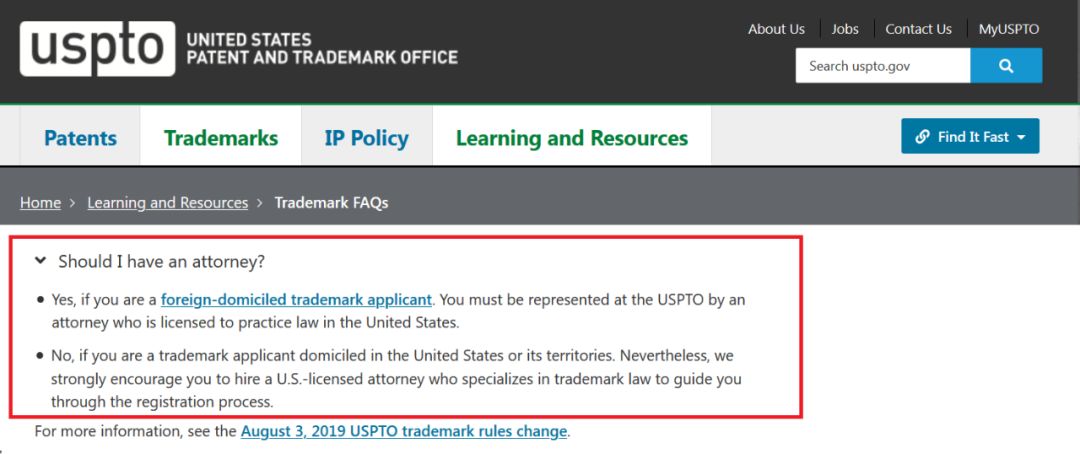Open the About Us link

coord(776,29)
